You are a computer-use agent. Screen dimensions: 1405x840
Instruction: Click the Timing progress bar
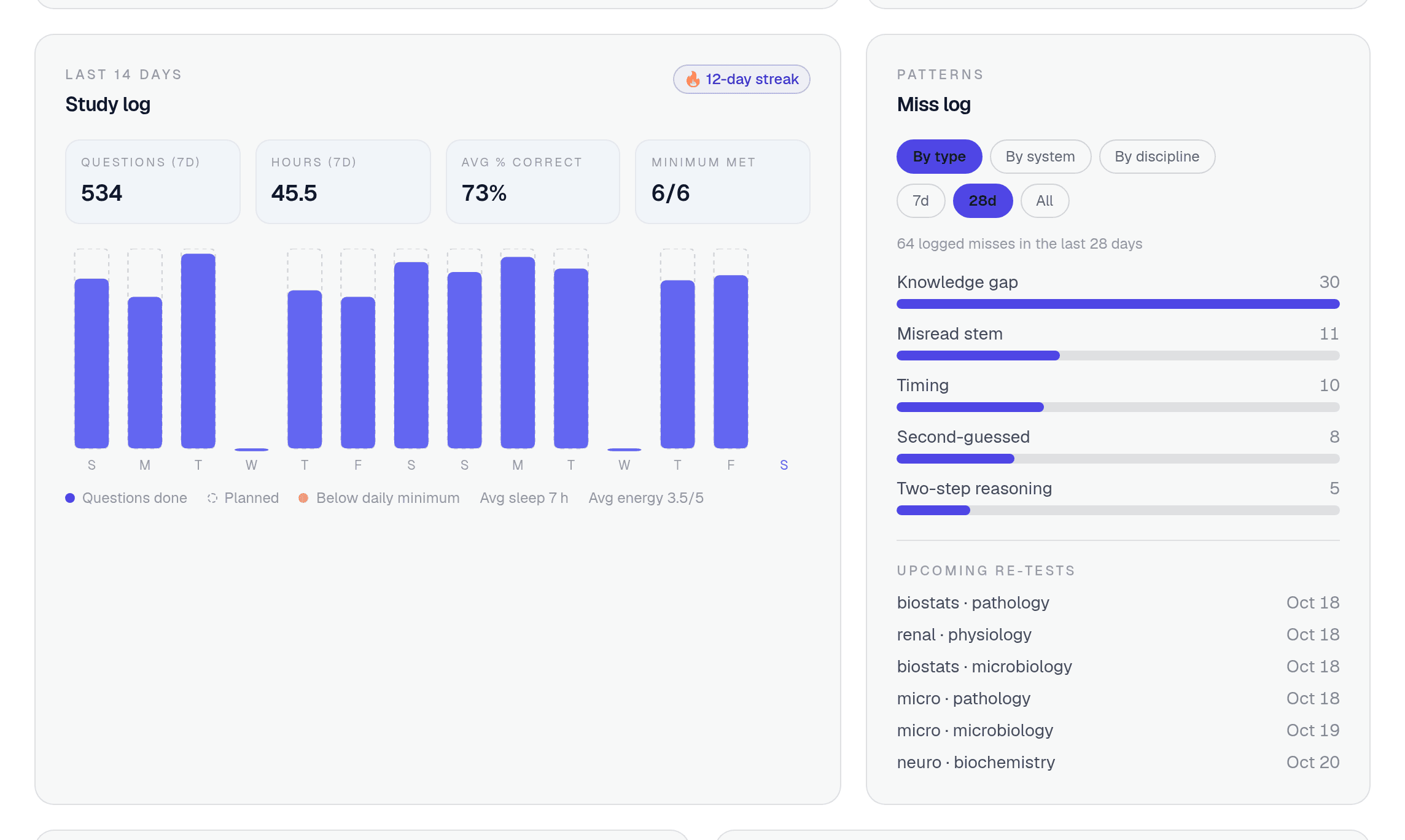tap(1118, 407)
